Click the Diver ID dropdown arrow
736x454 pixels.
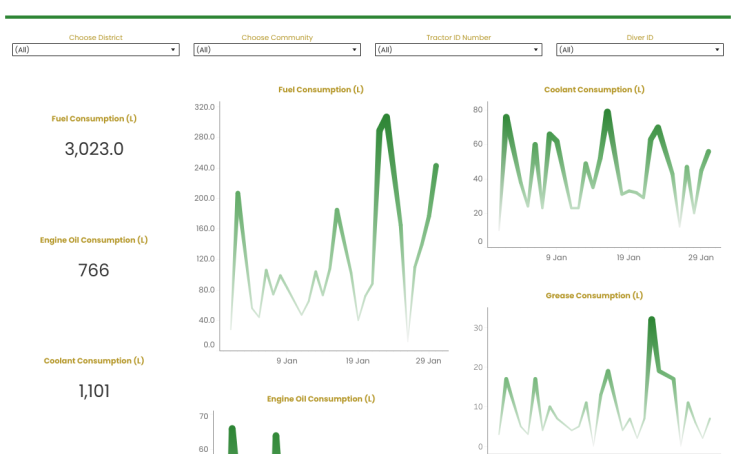coord(717,50)
